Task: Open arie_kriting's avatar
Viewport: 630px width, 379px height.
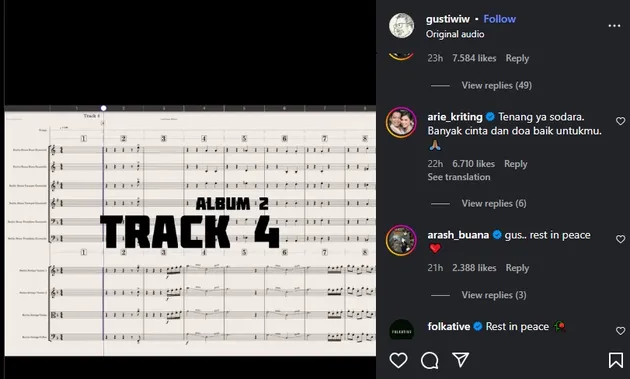Action: (x=401, y=123)
